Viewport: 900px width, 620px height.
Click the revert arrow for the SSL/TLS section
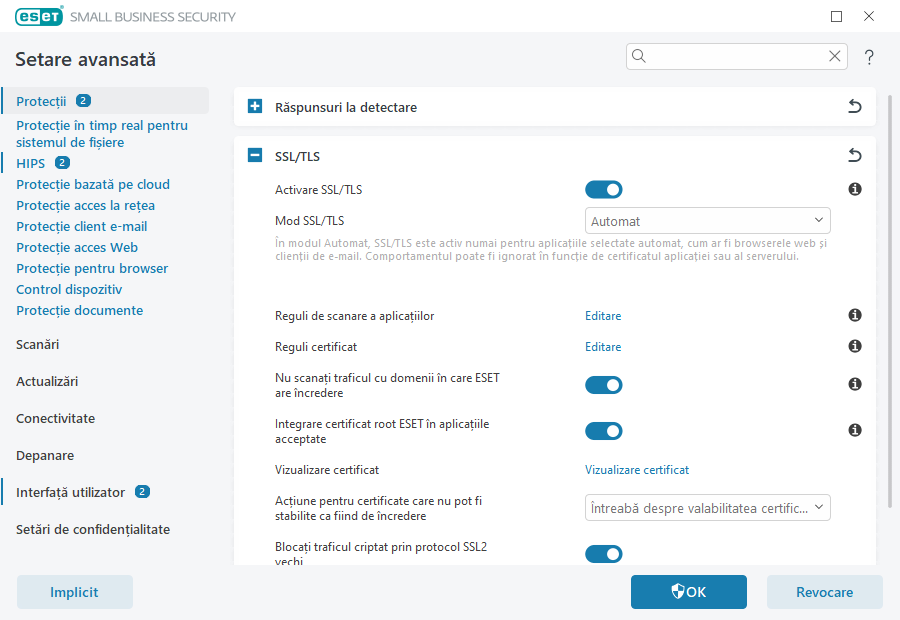(854, 155)
